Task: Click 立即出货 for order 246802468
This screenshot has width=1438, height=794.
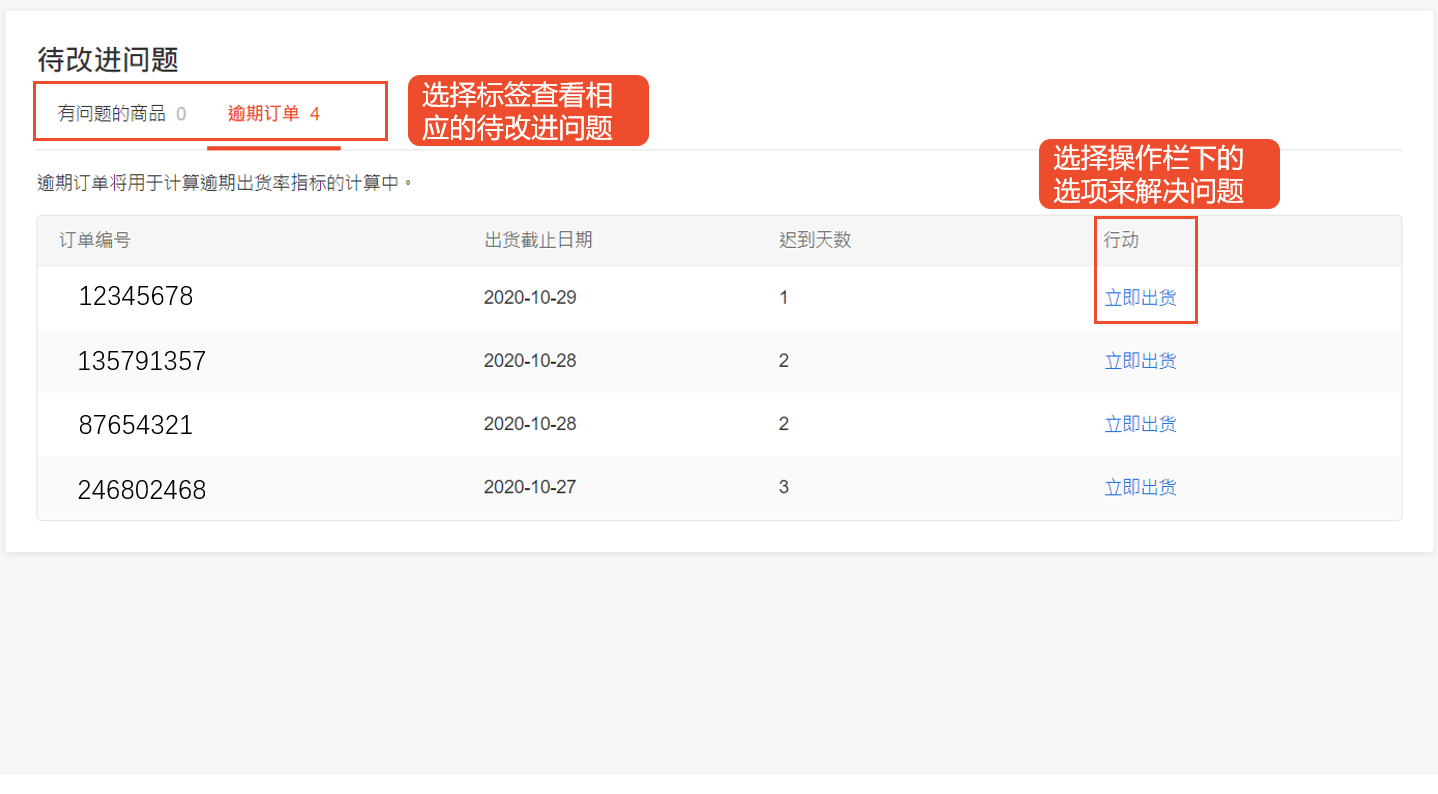Action: pyautogui.click(x=1140, y=487)
